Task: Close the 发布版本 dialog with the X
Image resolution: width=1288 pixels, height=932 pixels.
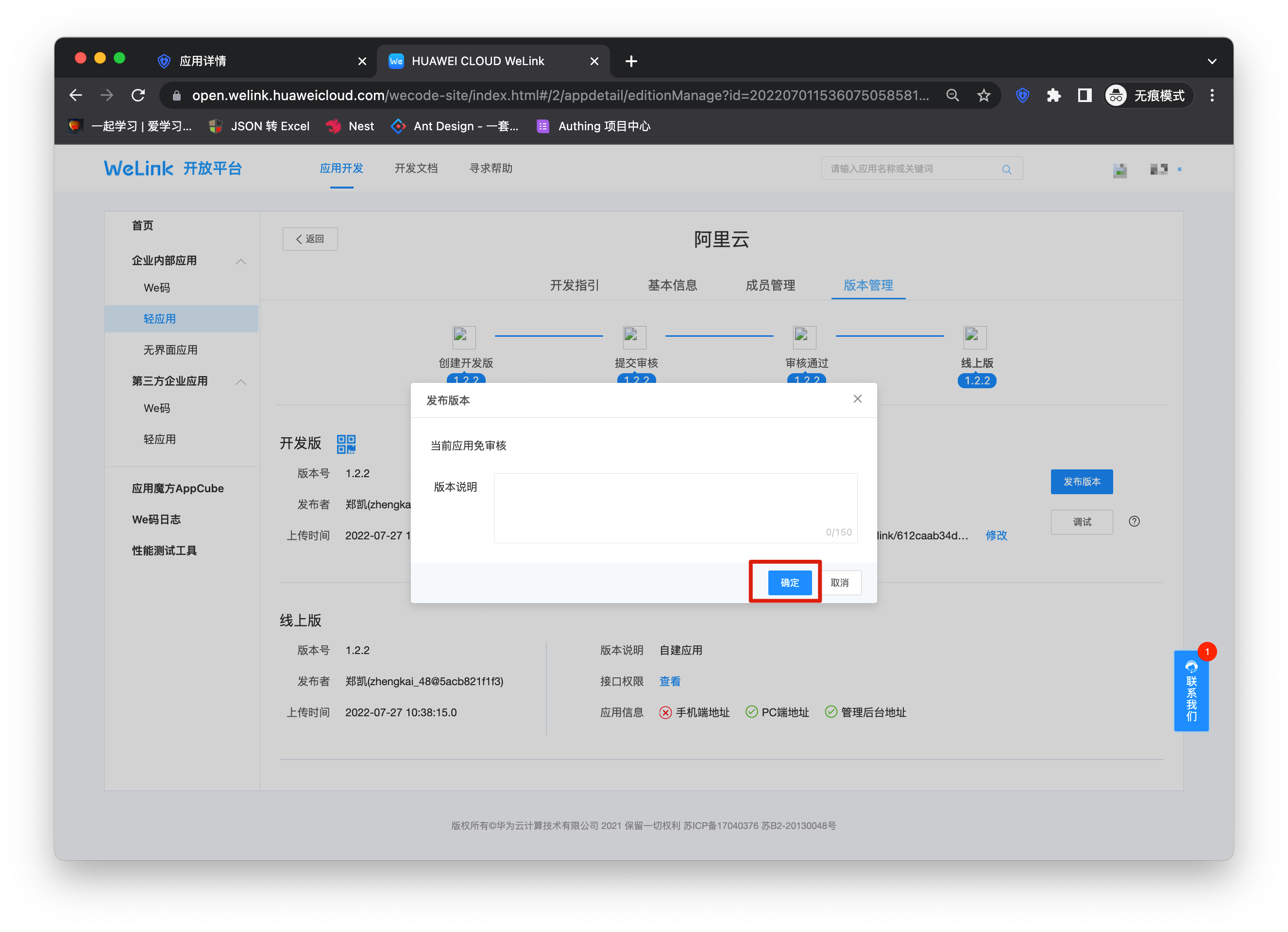Action: [x=857, y=399]
